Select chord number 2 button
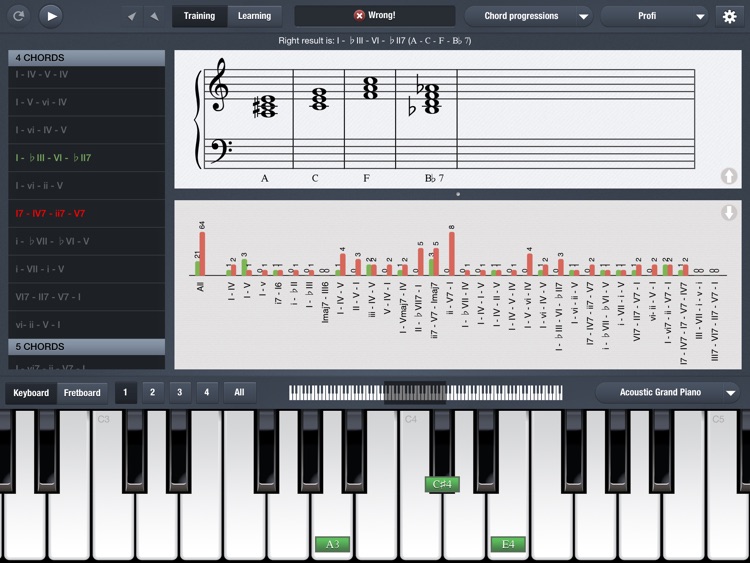750x563 pixels. pos(153,393)
